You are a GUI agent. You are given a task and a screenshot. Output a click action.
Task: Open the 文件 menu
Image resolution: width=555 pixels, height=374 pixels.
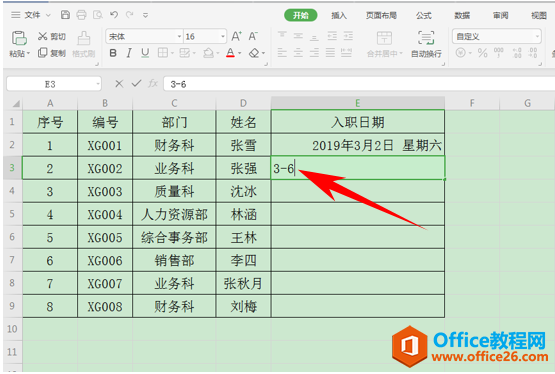tap(32, 15)
